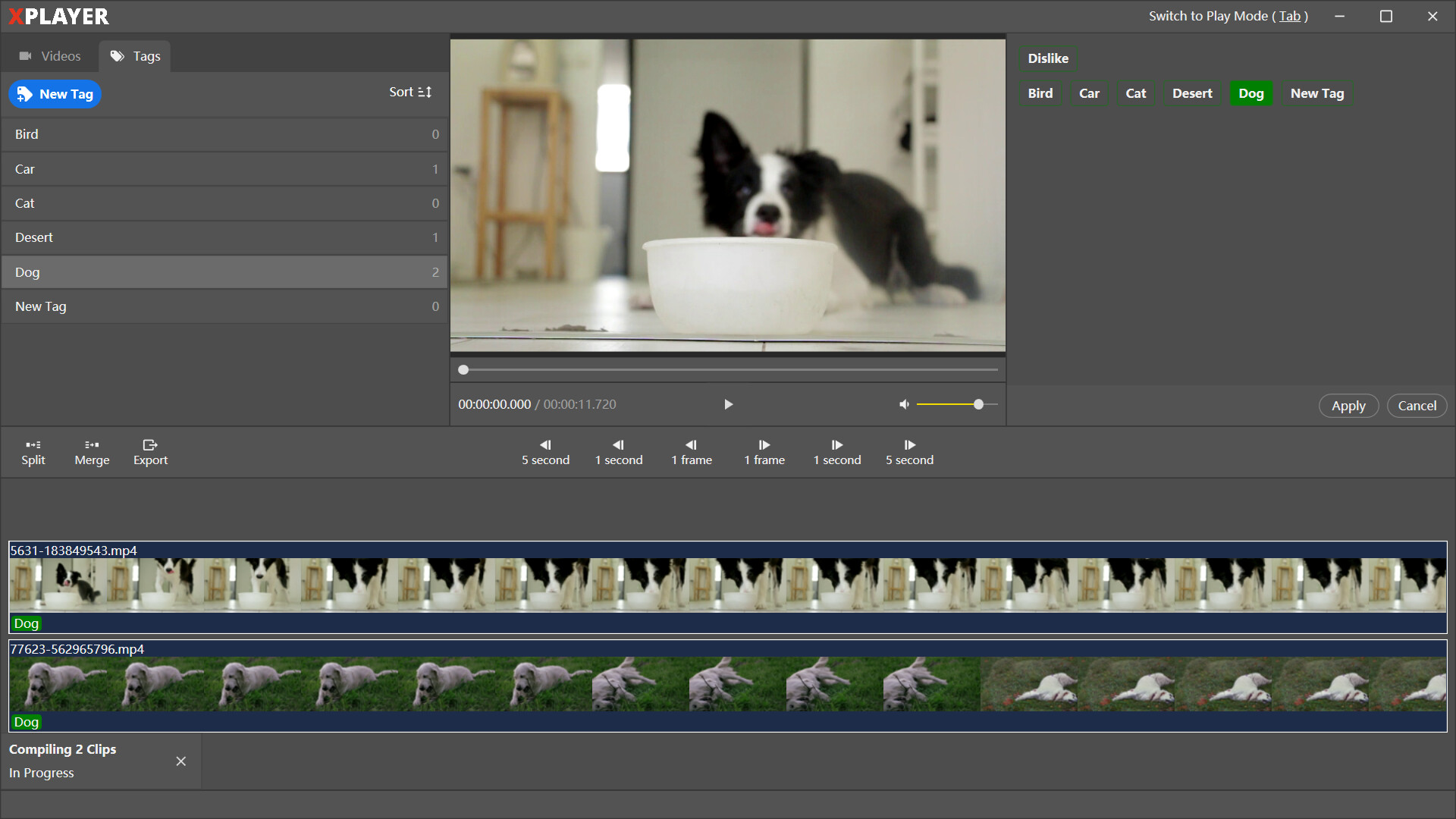
Task: Step back 1 second
Action: click(x=619, y=453)
